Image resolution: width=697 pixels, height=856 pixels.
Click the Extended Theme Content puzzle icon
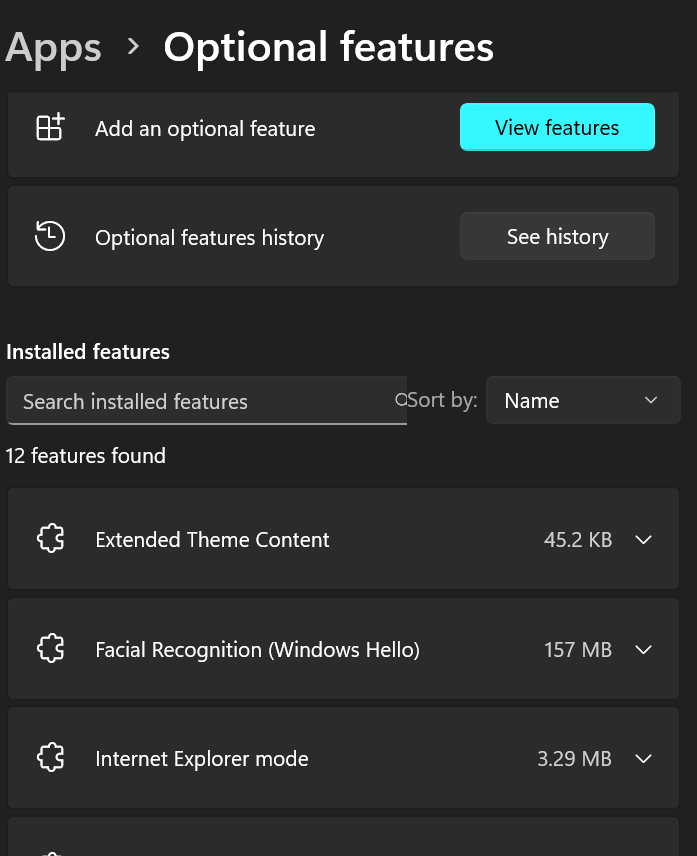point(51,539)
